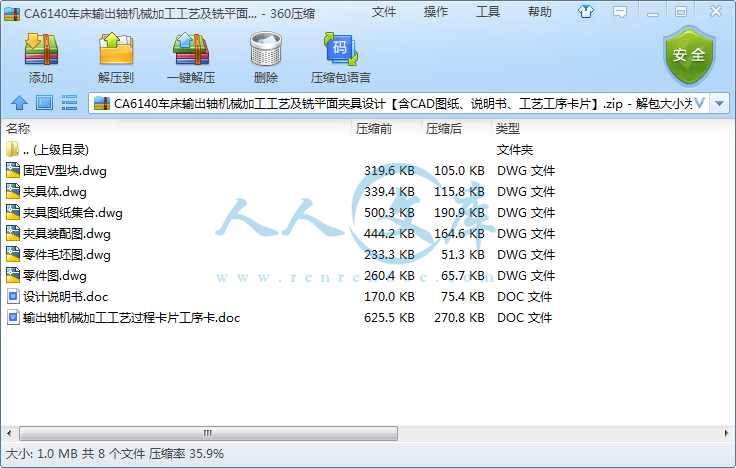This screenshot has height=468, width=736.
Task: Select the 夹具图纸集合.dwg file icon
Action: (13, 213)
